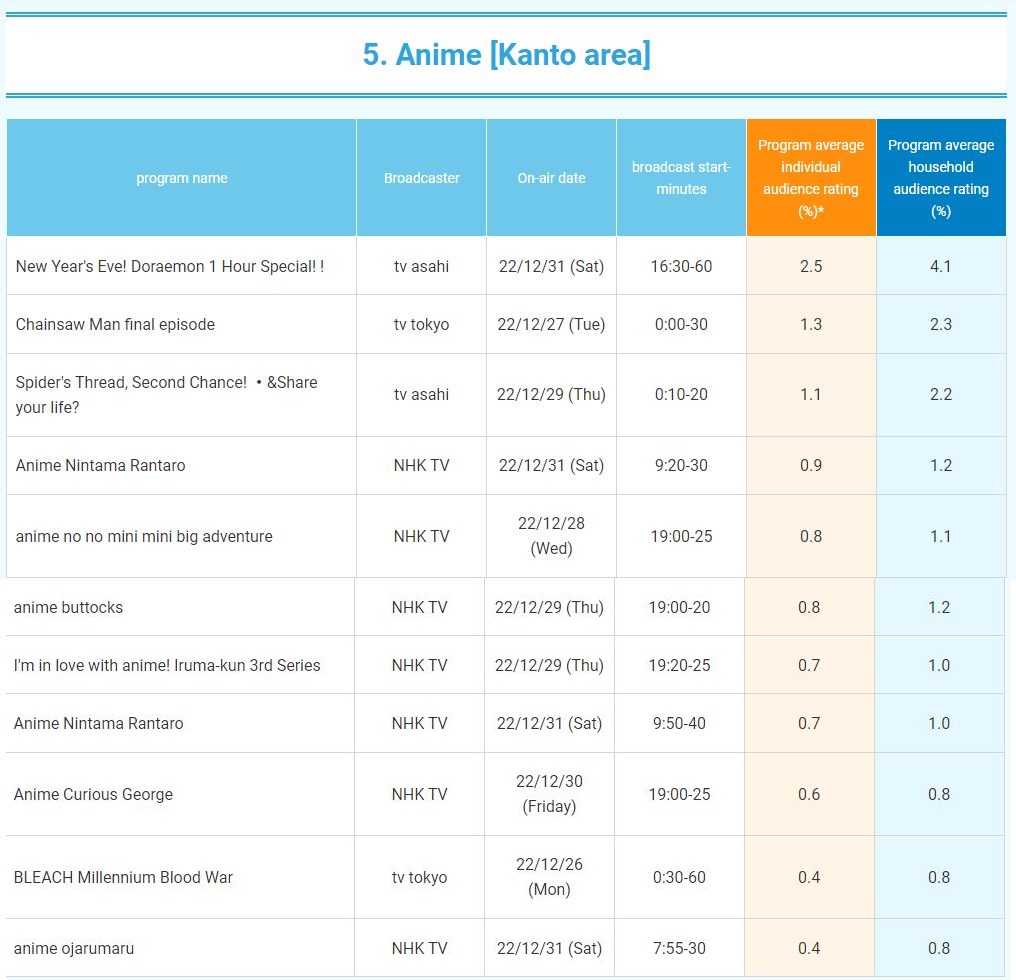Click the date '22/12/26 (Mon)'
Viewport: 1016px width, 980px height.
(x=549, y=877)
